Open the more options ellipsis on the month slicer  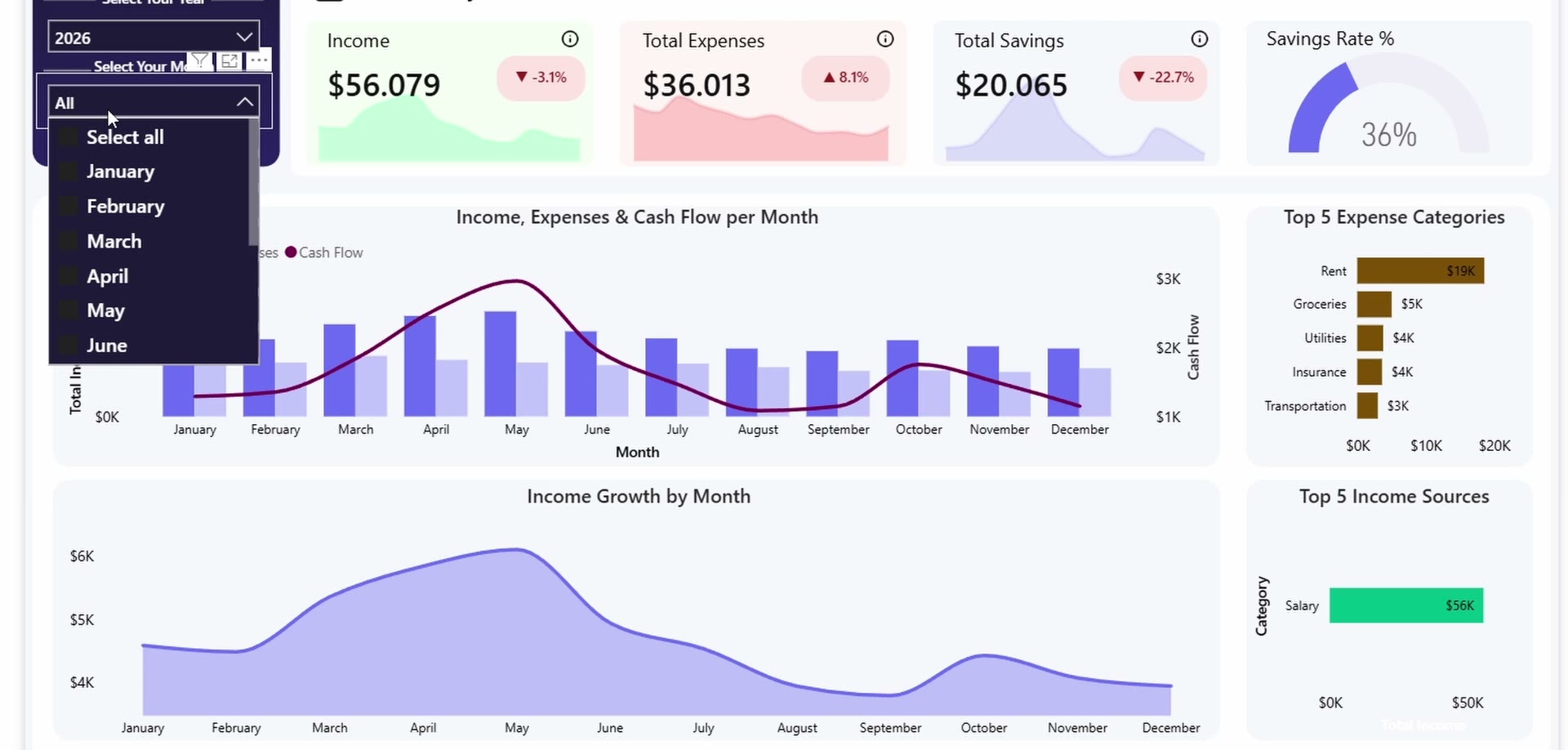pyautogui.click(x=259, y=60)
